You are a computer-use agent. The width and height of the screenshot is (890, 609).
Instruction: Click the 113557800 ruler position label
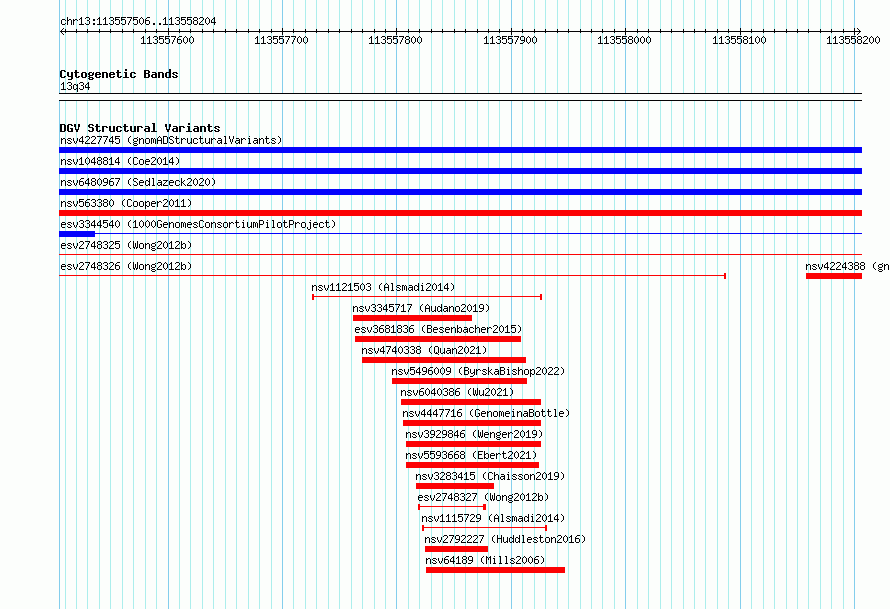pyautogui.click(x=395, y=40)
